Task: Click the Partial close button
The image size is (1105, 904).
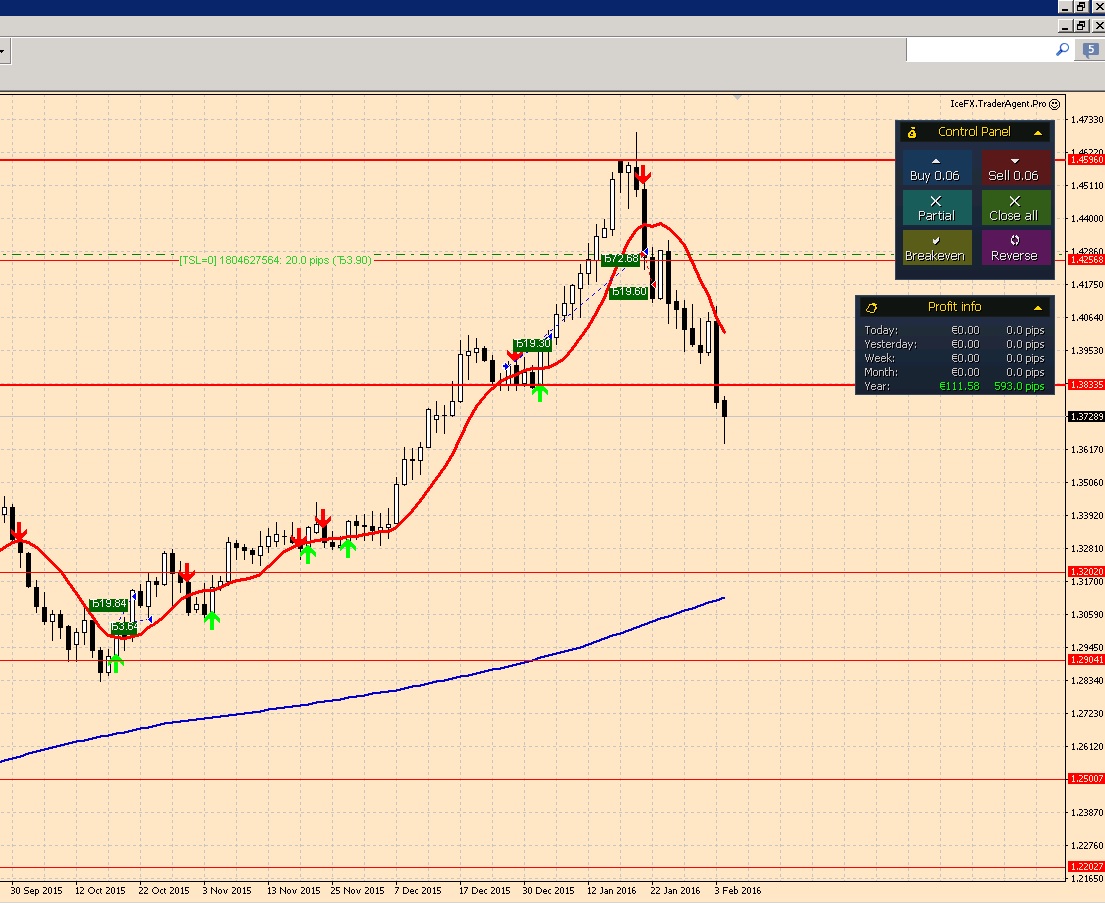Action: coord(936,209)
